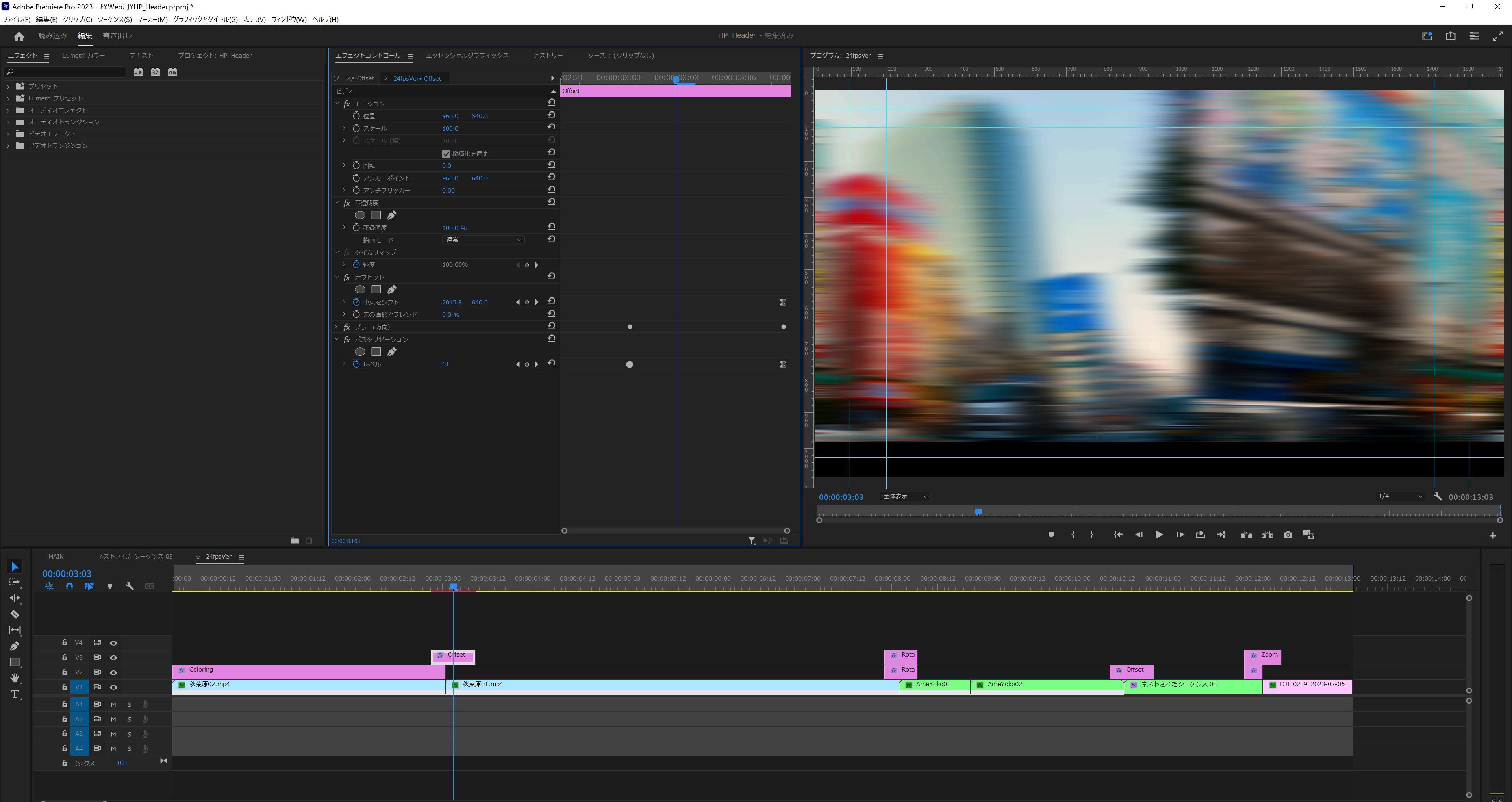This screenshot has width=1512, height=802.
Task: Select the Selection tool in the timeline toolbar
Action: [15, 565]
